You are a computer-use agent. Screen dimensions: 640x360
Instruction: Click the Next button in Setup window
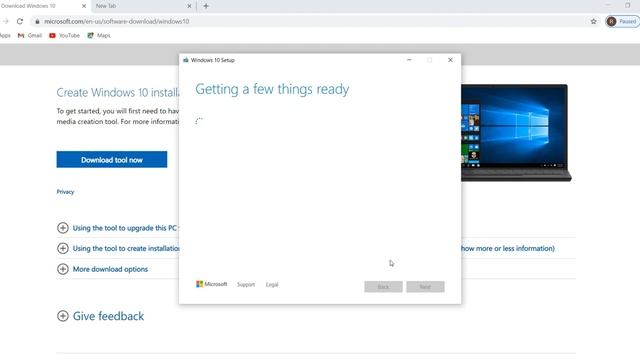[425, 287]
